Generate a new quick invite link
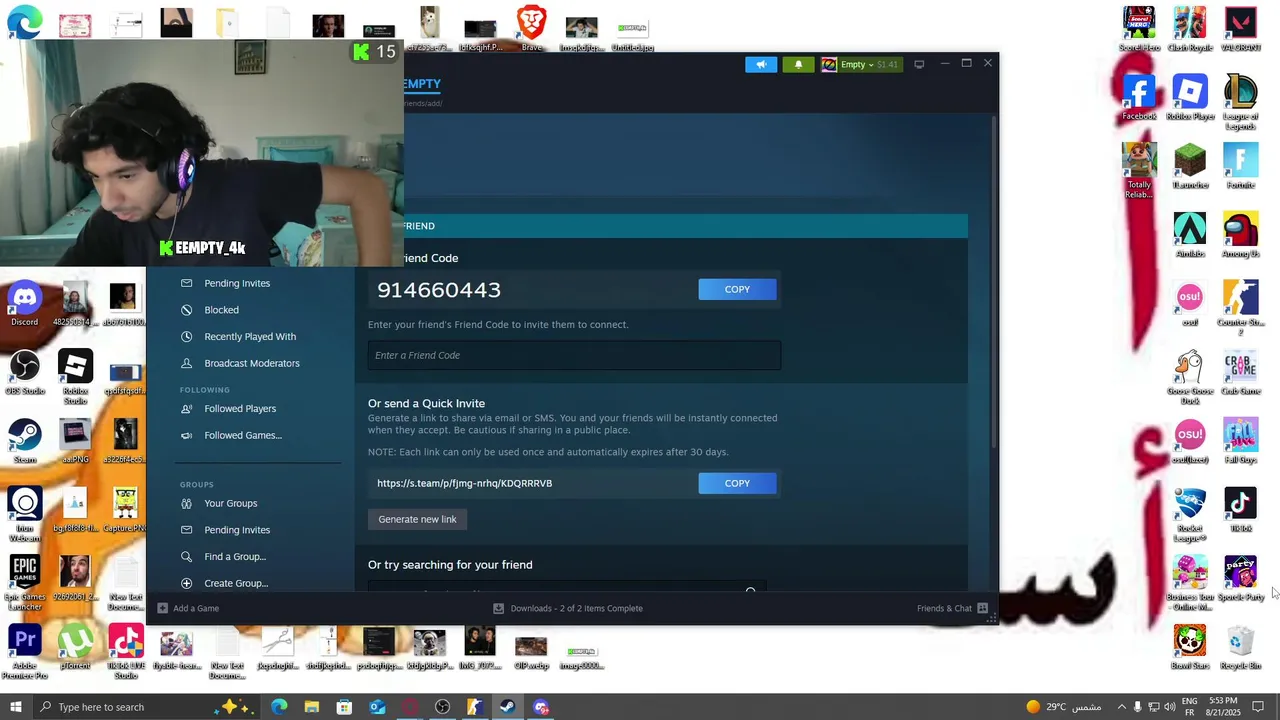The image size is (1280, 720). tap(417, 519)
